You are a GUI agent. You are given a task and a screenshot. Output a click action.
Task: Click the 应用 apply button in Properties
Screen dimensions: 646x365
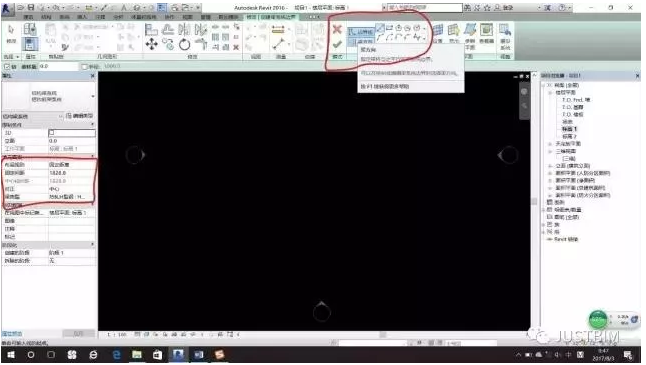78,334
